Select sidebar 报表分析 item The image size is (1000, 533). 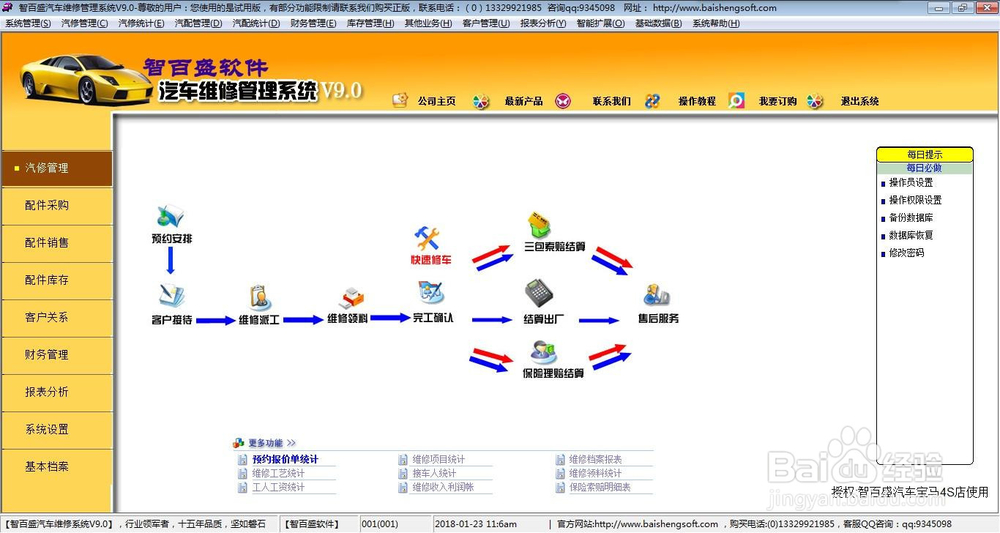(57, 392)
